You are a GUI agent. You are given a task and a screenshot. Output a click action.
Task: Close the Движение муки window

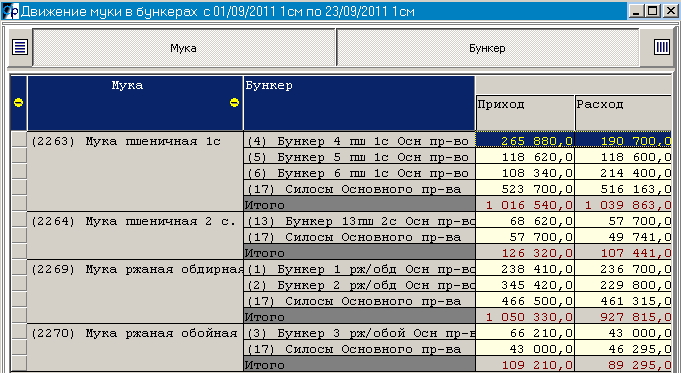tap(670, 11)
